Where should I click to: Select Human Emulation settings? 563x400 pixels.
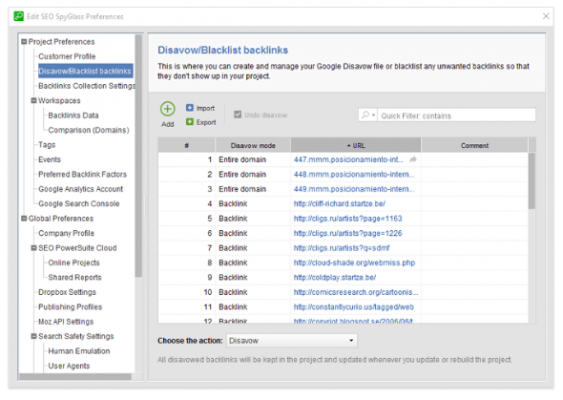point(79,351)
